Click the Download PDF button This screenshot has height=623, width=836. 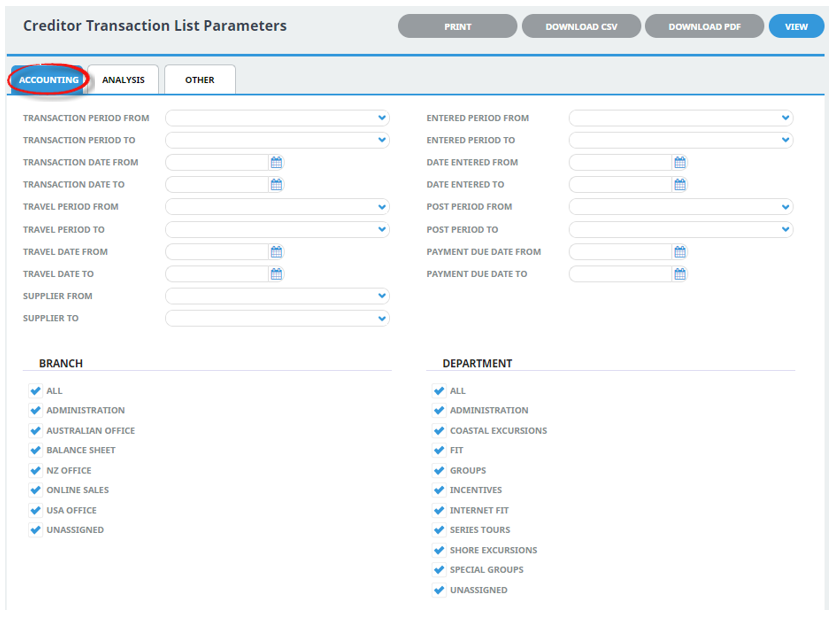(704, 26)
